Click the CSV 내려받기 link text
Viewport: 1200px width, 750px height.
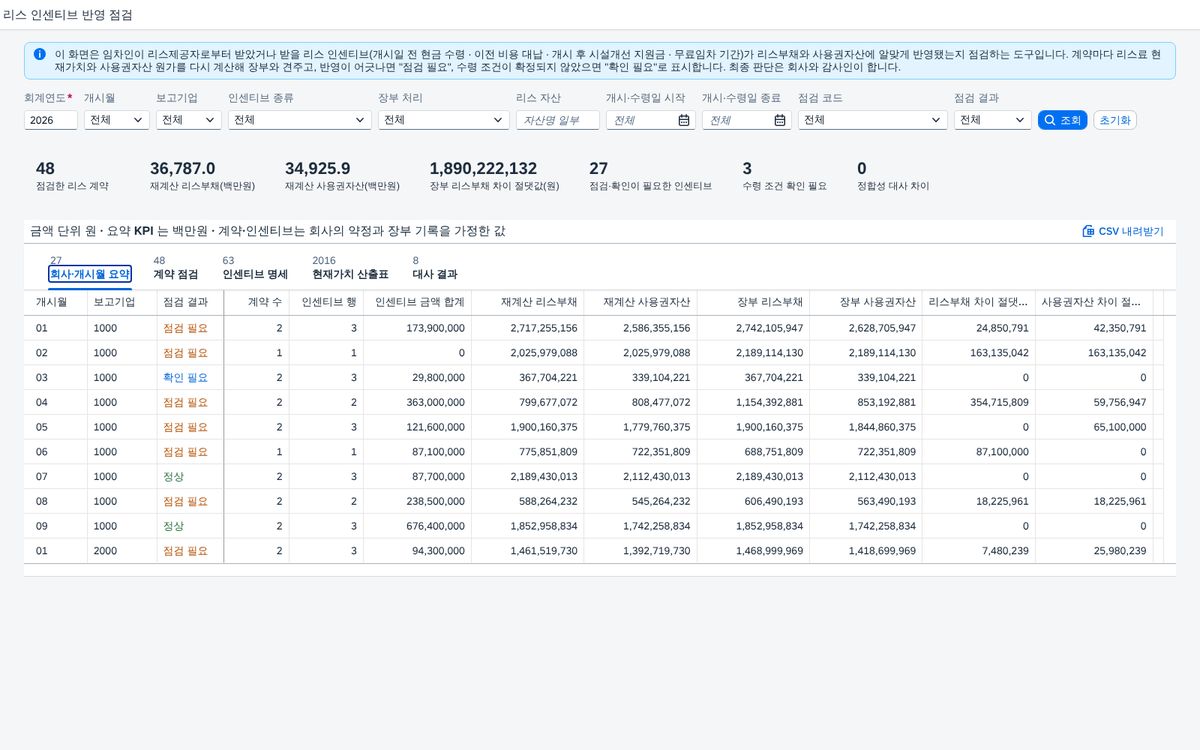coord(1131,231)
